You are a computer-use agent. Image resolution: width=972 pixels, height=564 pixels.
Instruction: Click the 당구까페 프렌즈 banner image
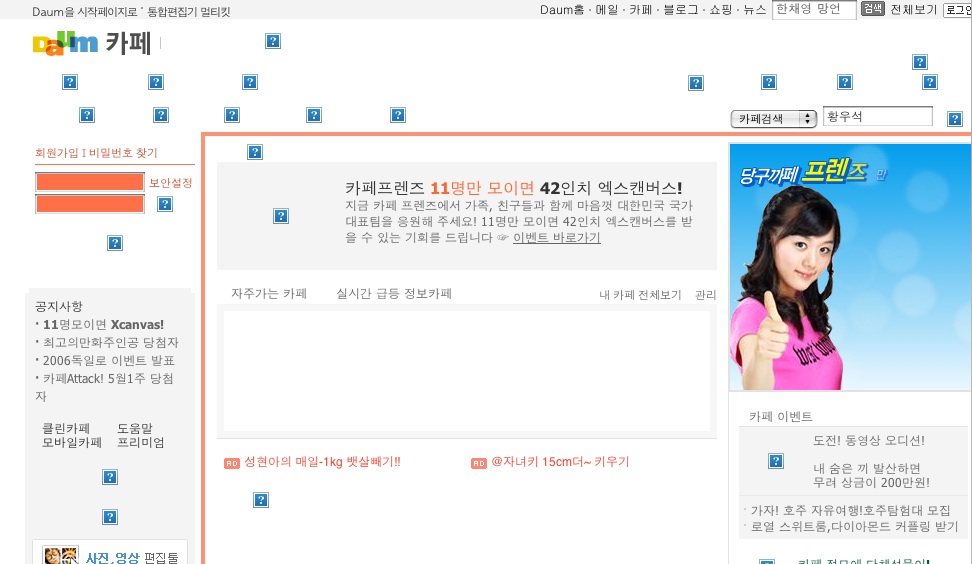[x=850, y=267]
